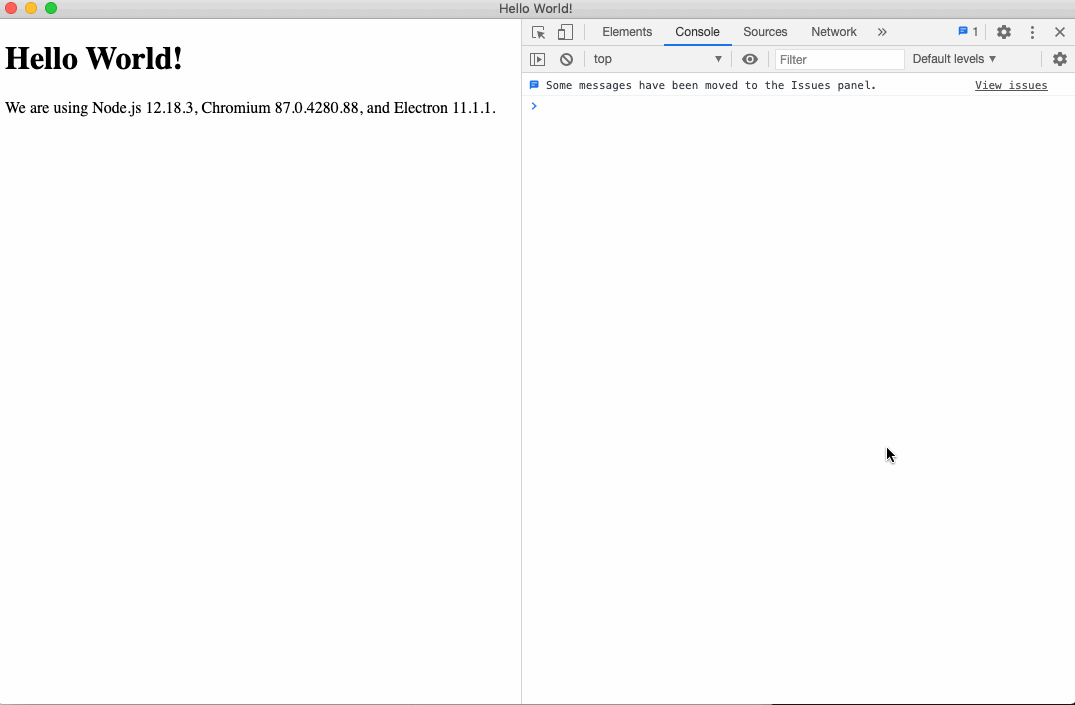Open DevTools settings gear icon
Screen dimensions: 1075x705
(1004, 32)
